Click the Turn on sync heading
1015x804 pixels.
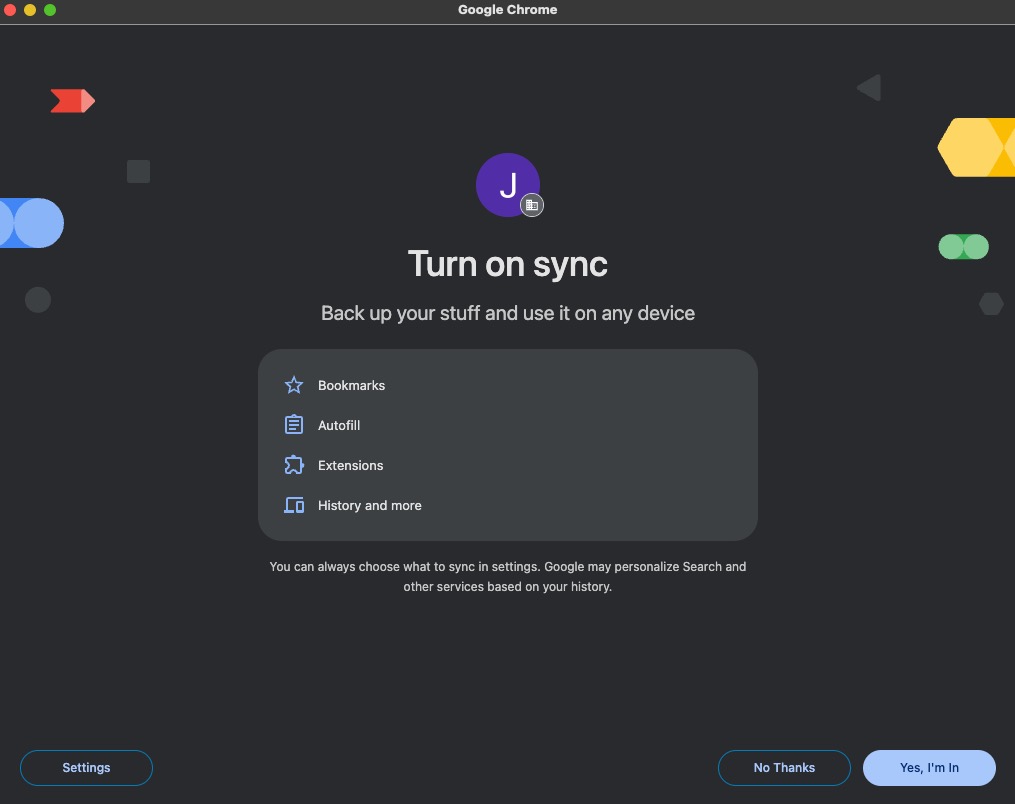[508, 264]
